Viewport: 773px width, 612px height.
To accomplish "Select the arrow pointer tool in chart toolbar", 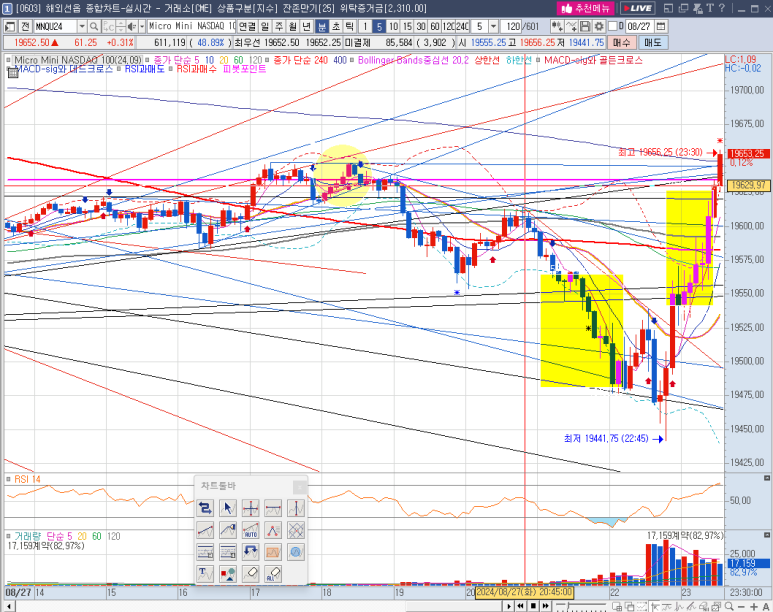I will coord(227,507).
